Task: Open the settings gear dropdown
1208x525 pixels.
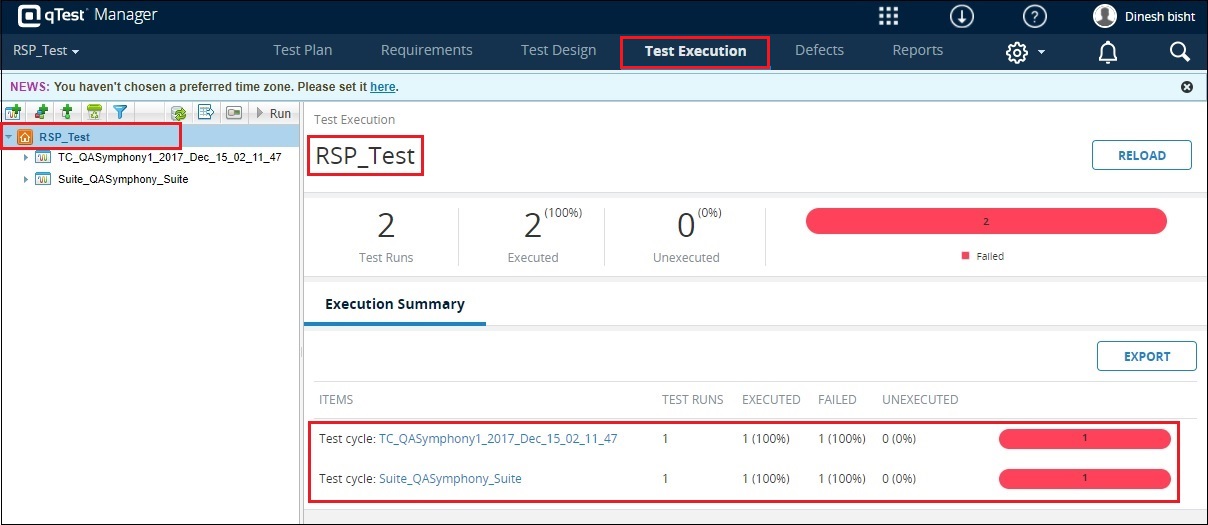Action: 1025,52
